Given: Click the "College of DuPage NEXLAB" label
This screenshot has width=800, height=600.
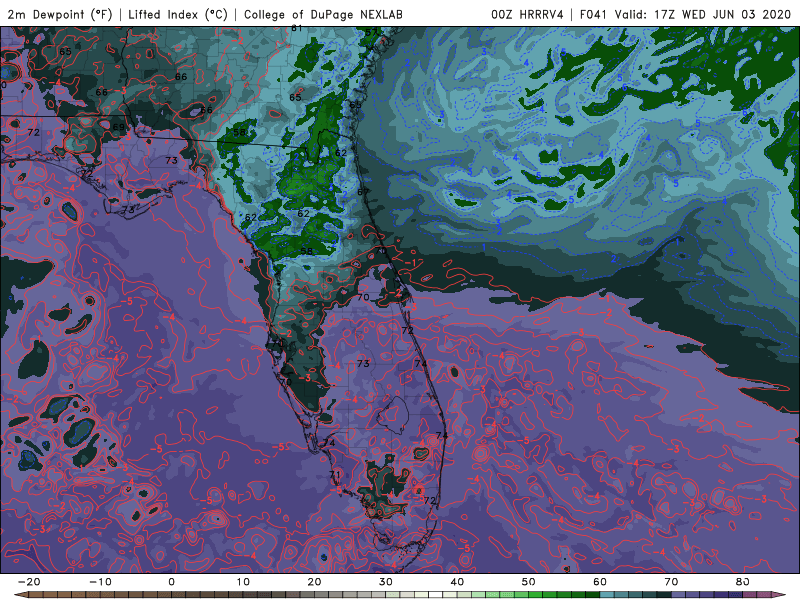Looking at the screenshot, I should 323,14.
